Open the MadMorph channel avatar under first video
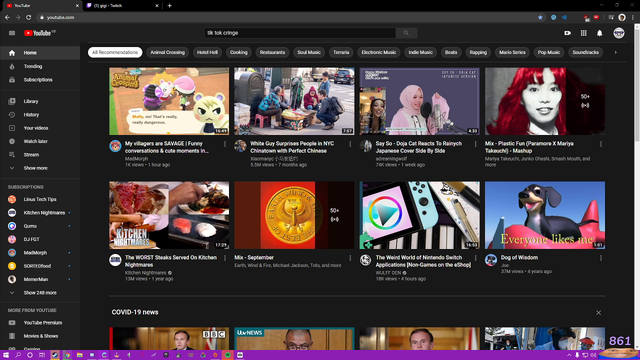640x360 pixels. pos(115,146)
